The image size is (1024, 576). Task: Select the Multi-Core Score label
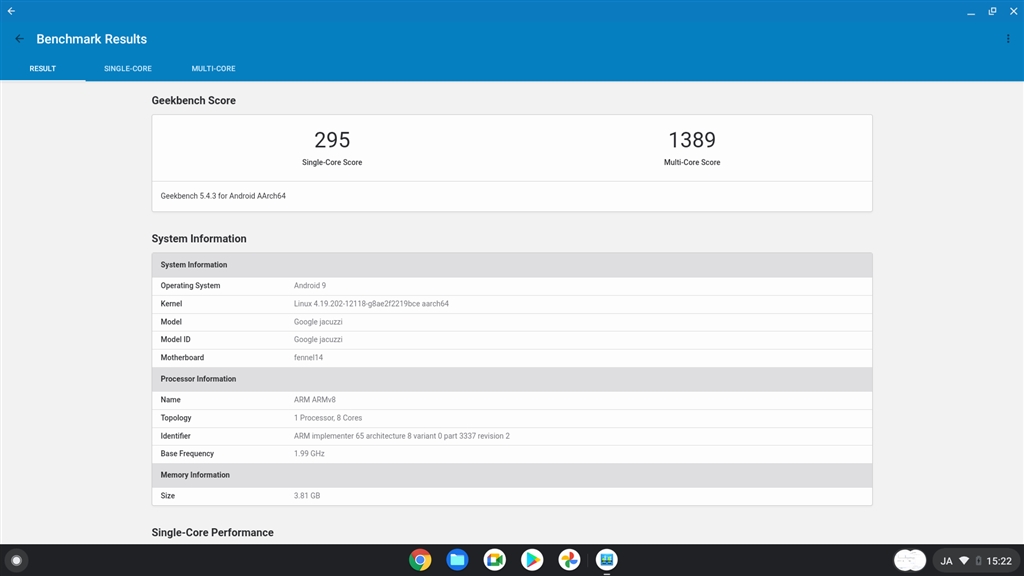(x=692, y=163)
